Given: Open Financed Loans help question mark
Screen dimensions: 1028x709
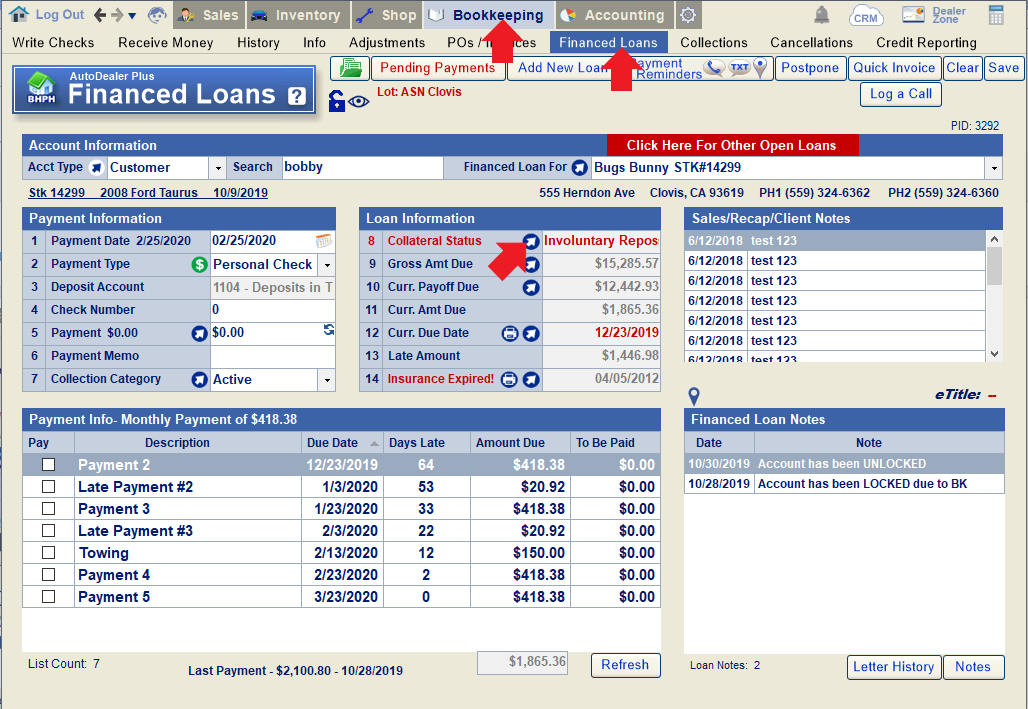Looking at the screenshot, I should point(297,96).
